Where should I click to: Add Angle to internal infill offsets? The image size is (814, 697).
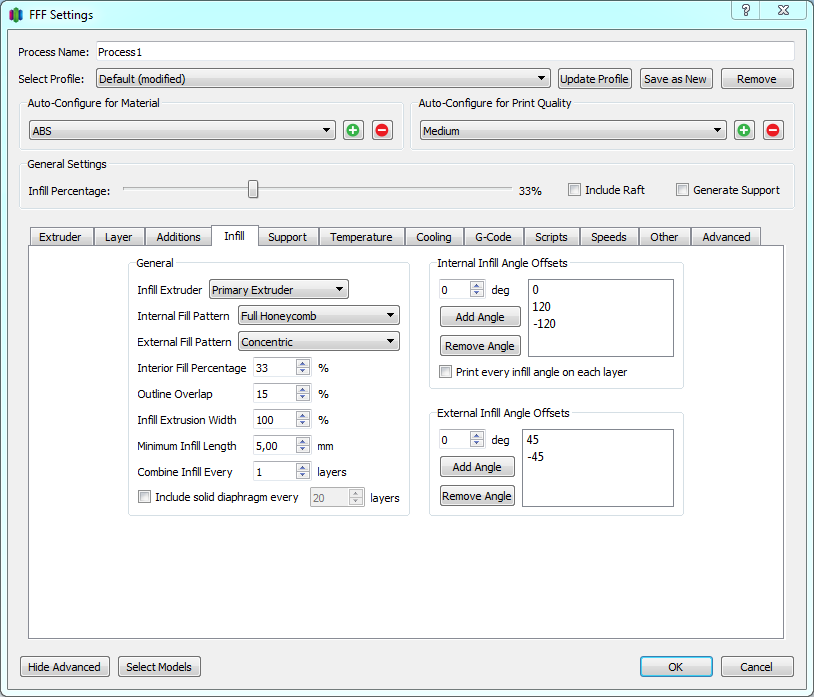[480, 317]
